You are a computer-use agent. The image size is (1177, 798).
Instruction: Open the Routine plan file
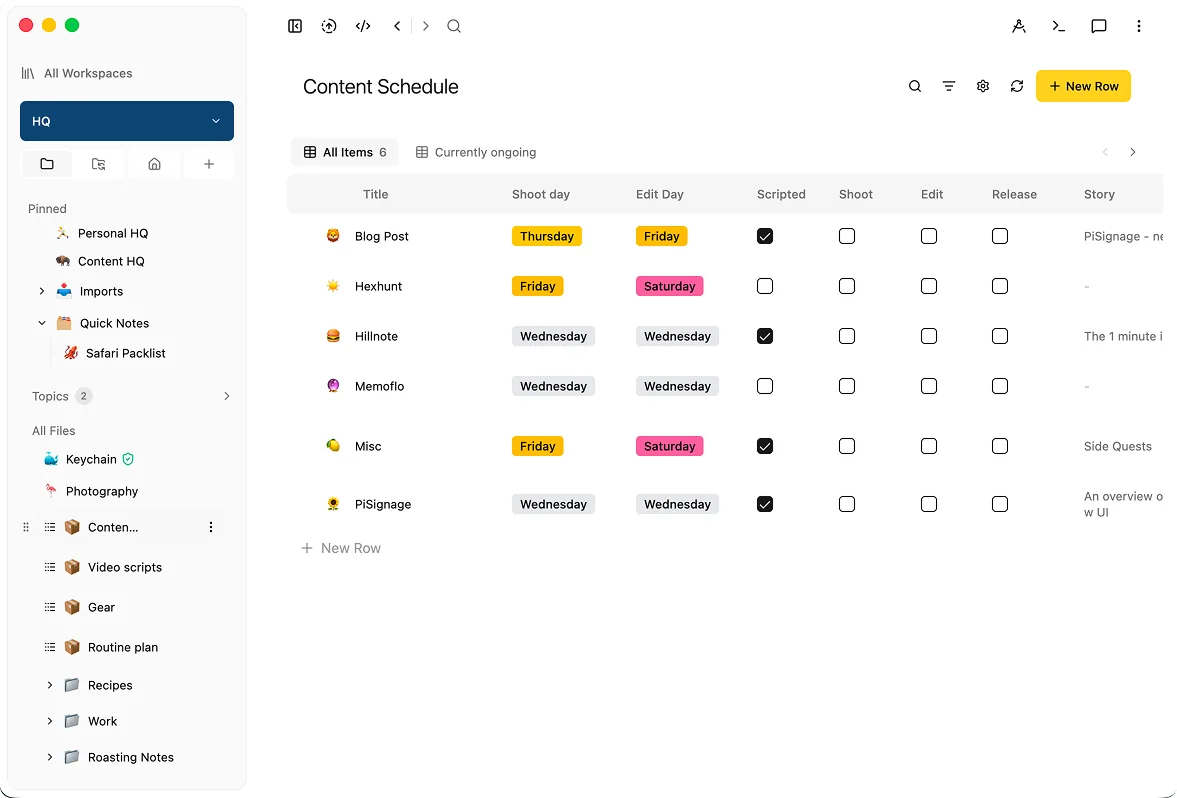(x=123, y=647)
